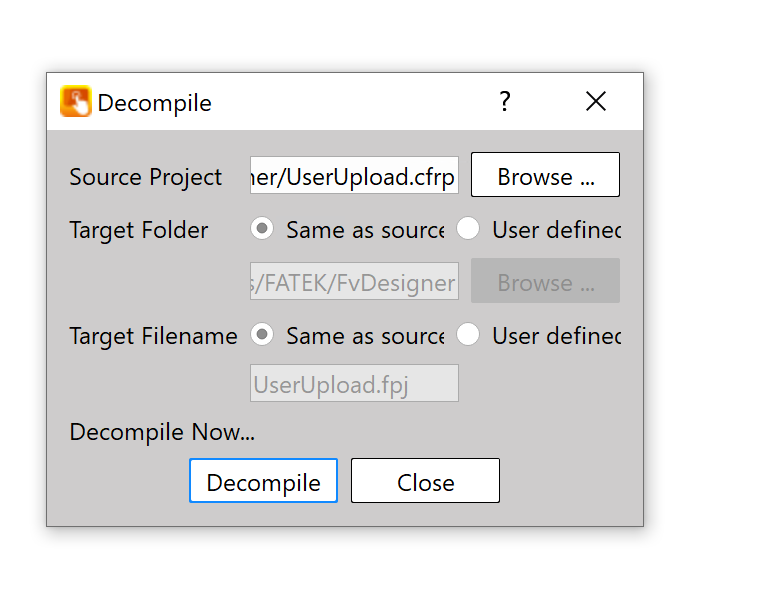Image resolution: width=779 pixels, height=610 pixels.
Task: Choose User defined for Target Filename
Action: tap(468, 335)
